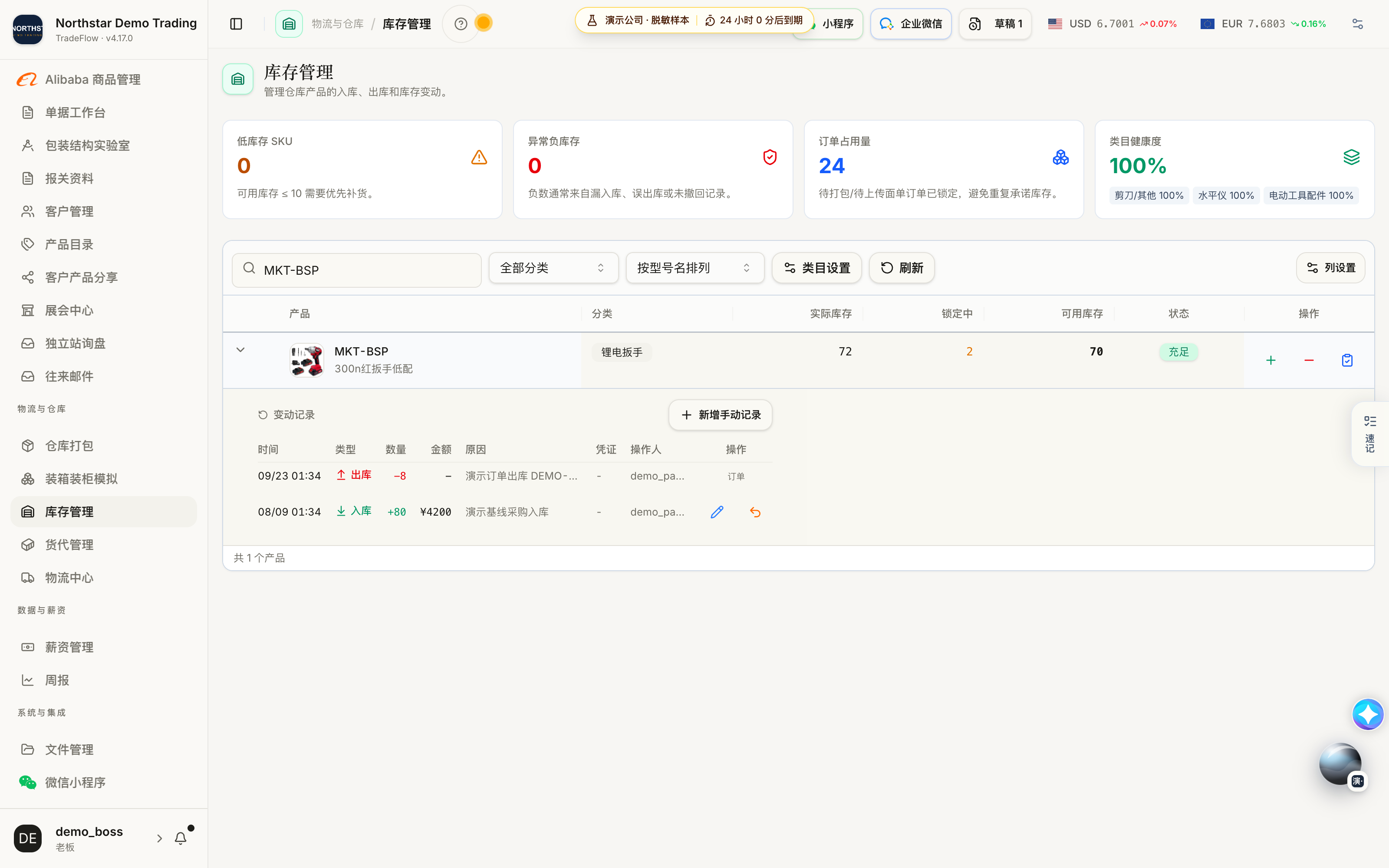1389x868 pixels.
Task: Click the blue cubes icon on order occupancy card
Action: [1061, 157]
